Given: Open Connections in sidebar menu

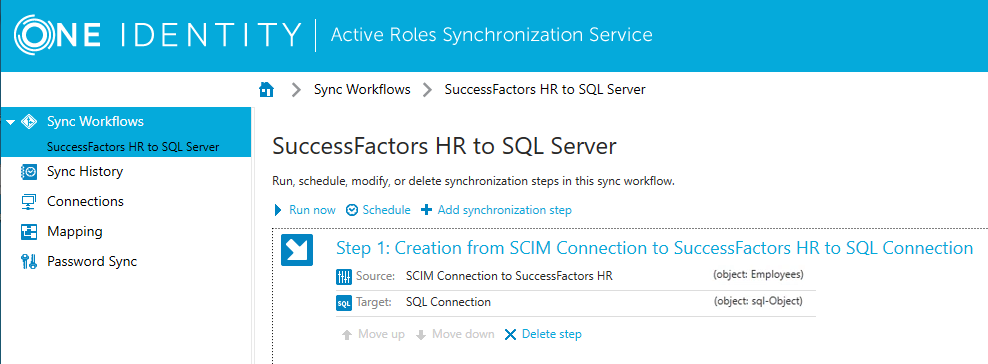Looking at the screenshot, I should [85, 202].
